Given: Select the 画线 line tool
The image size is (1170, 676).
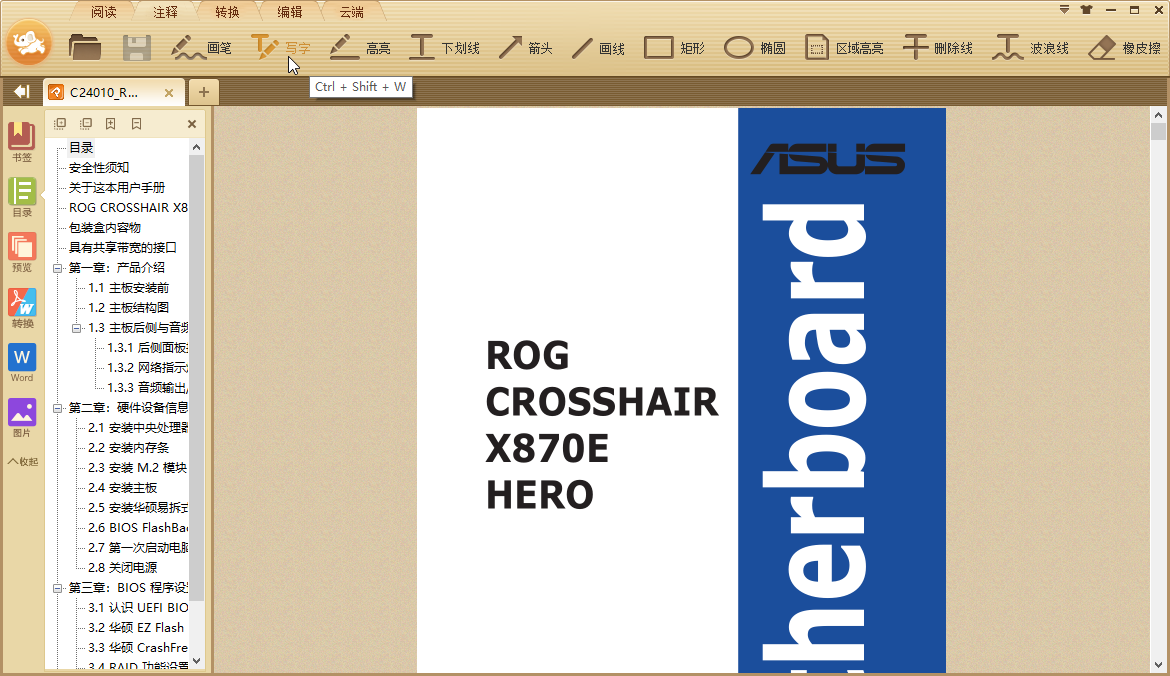Looking at the screenshot, I should pyautogui.click(x=598, y=48).
